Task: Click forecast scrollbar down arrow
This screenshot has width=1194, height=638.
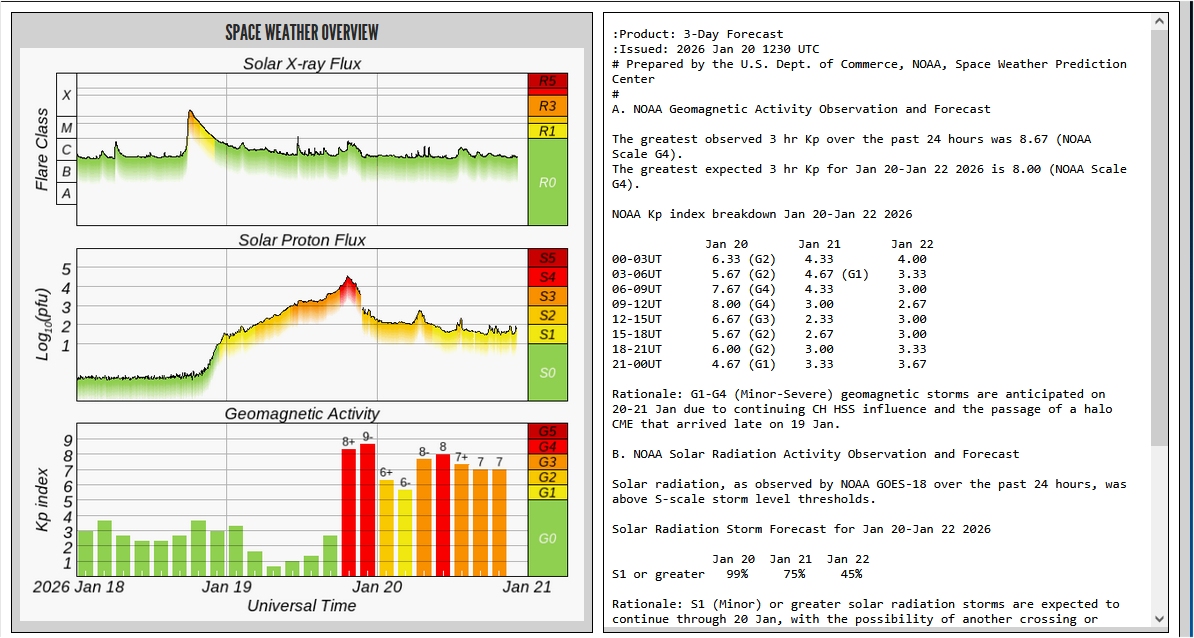Action: click(x=1160, y=619)
